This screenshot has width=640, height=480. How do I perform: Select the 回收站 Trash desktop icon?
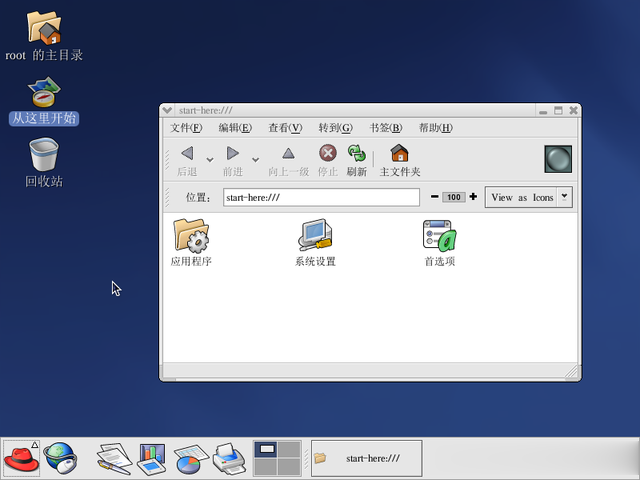coord(44,154)
